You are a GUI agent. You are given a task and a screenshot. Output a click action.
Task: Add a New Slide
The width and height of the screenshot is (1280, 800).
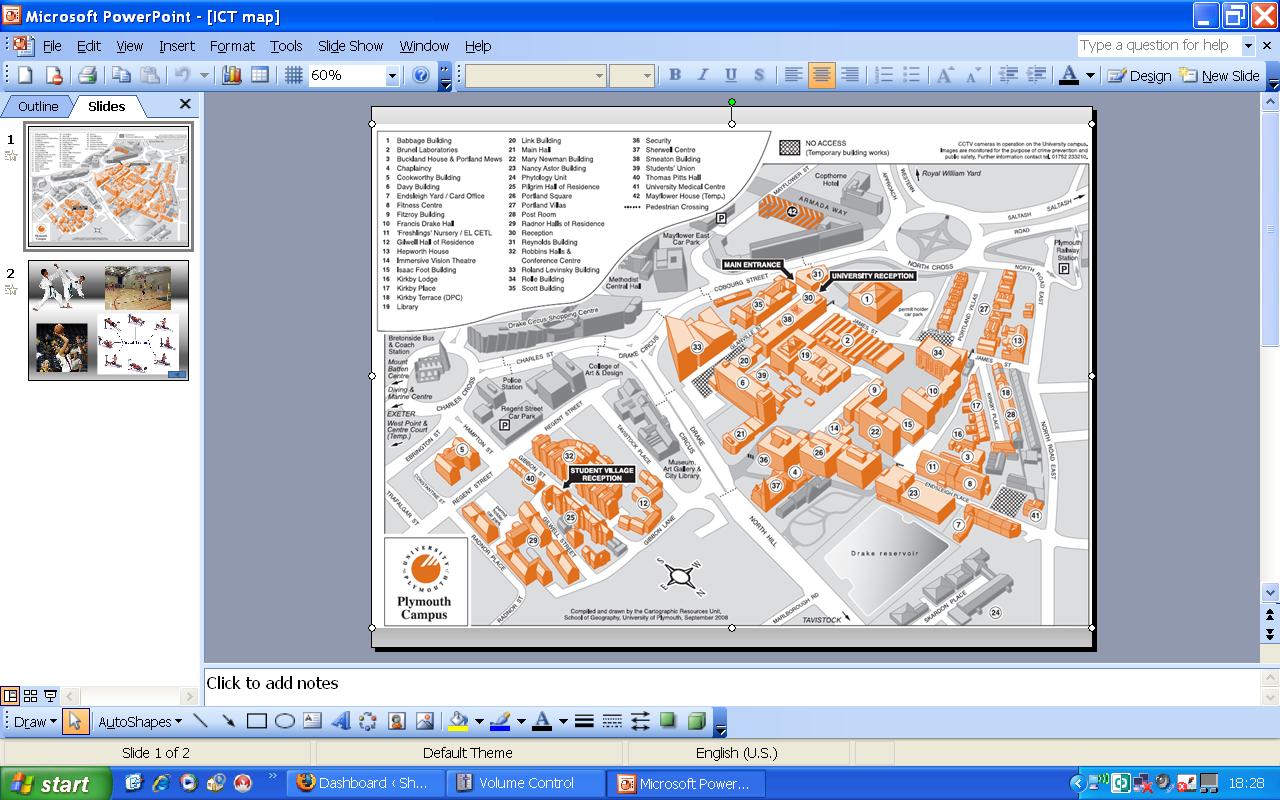point(1220,75)
